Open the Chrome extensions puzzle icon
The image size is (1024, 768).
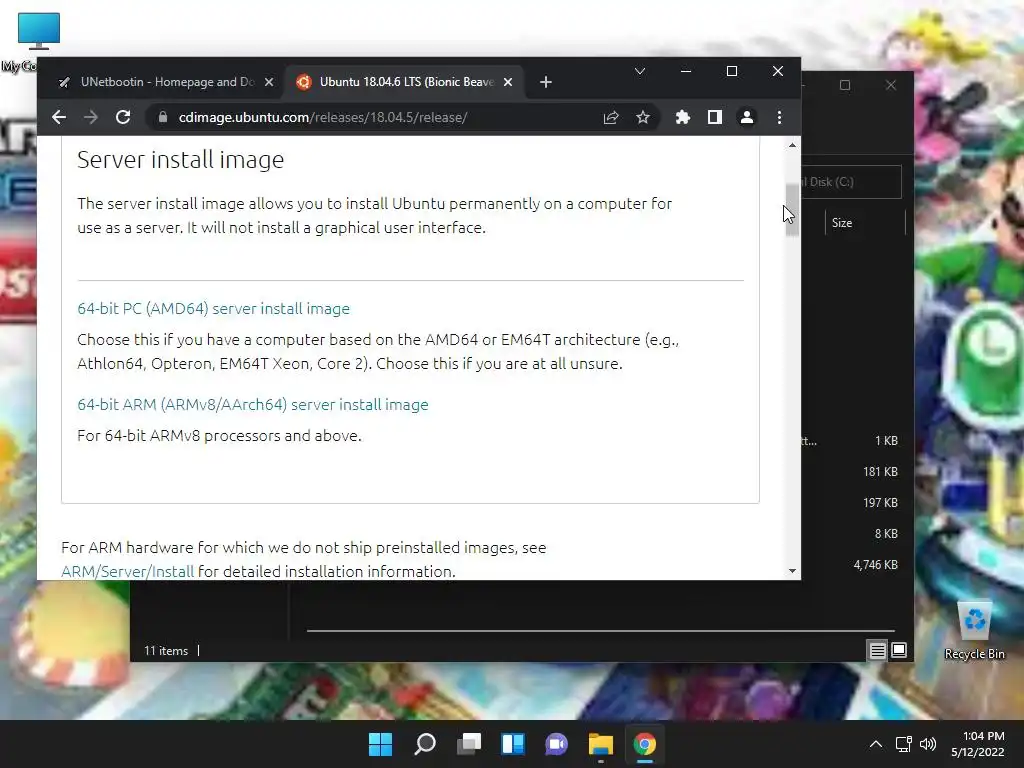[x=682, y=118]
